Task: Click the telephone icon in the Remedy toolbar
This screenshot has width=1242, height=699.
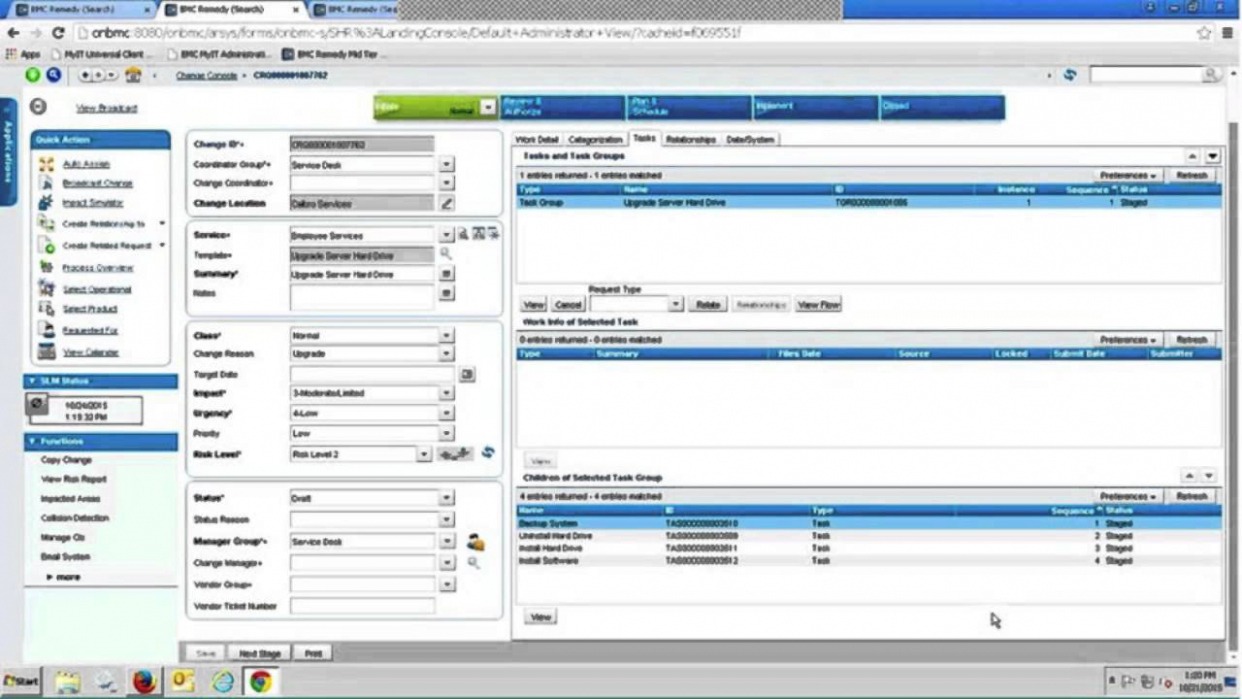Action: tap(132, 75)
